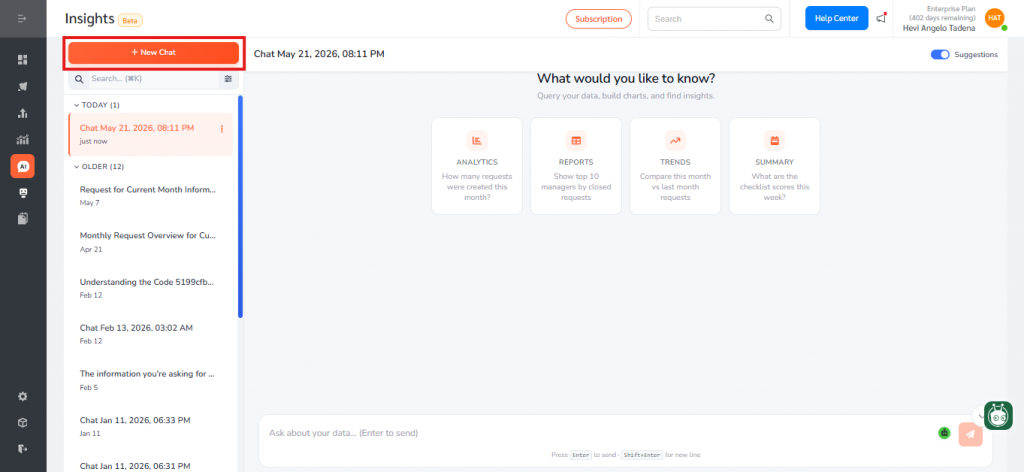Collapse the OLDER chat group
The height and width of the screenshot is (472, 1024).
99,166
